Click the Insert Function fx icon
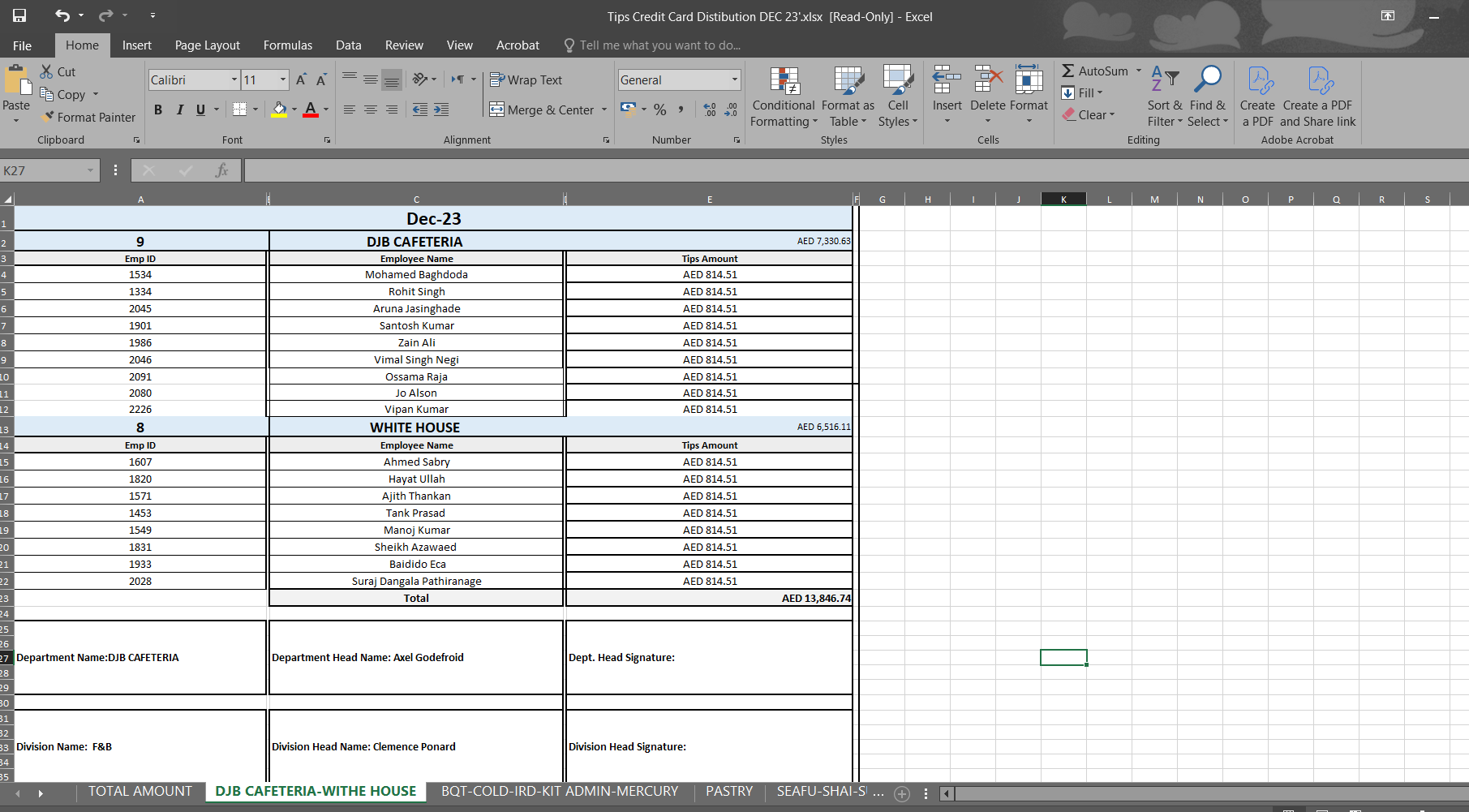 point(221,170)
